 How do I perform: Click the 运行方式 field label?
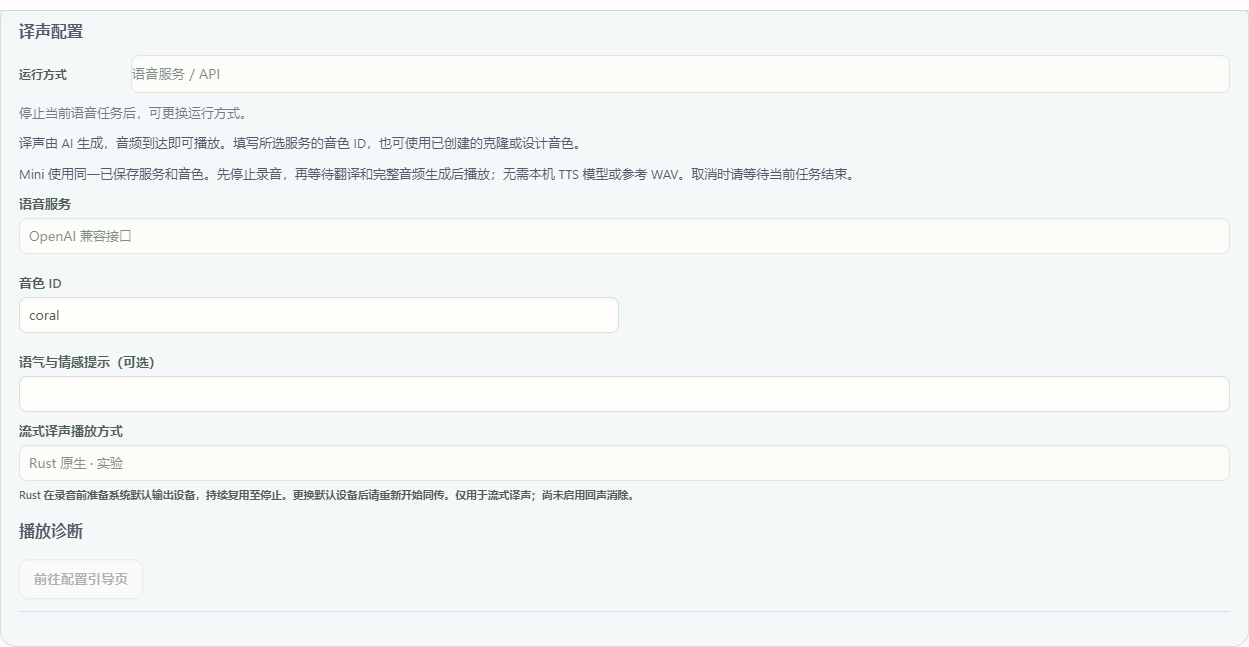(x=43, y=75)
